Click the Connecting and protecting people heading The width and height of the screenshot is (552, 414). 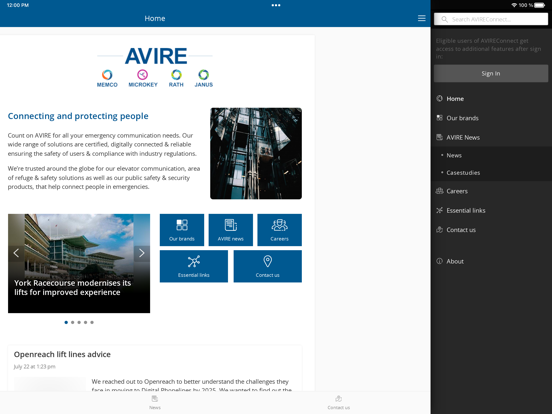78,116
